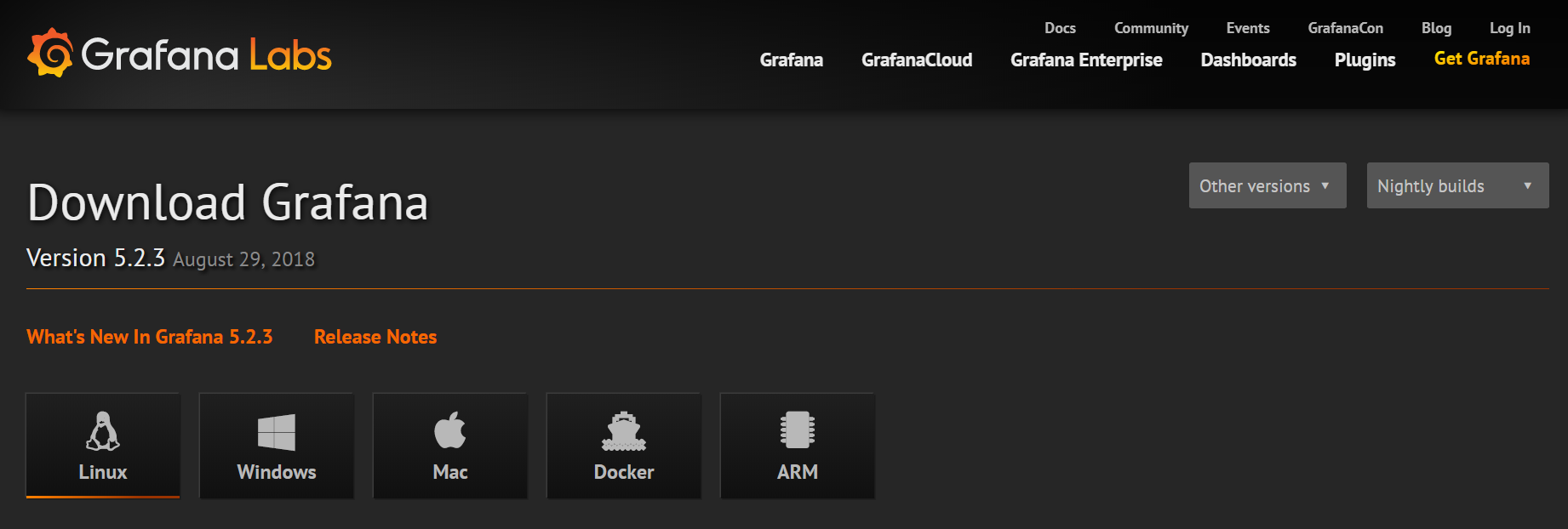The image size is (1568, 529).
Task: Click the August 29, 2018 date
Action: 244,259
